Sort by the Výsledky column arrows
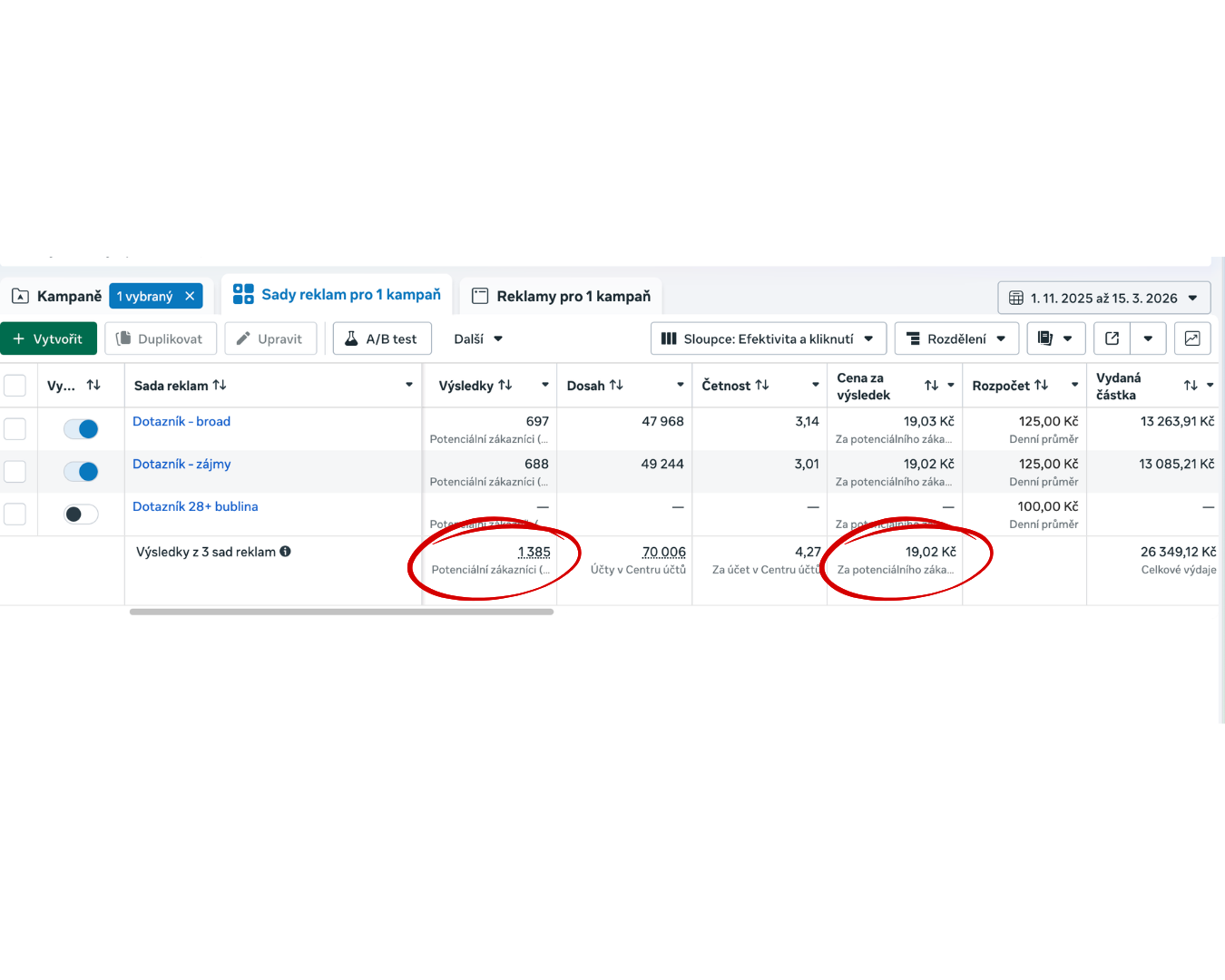Image resolution: width=1225 pixels, height=980 pixels. coord(505,386)
